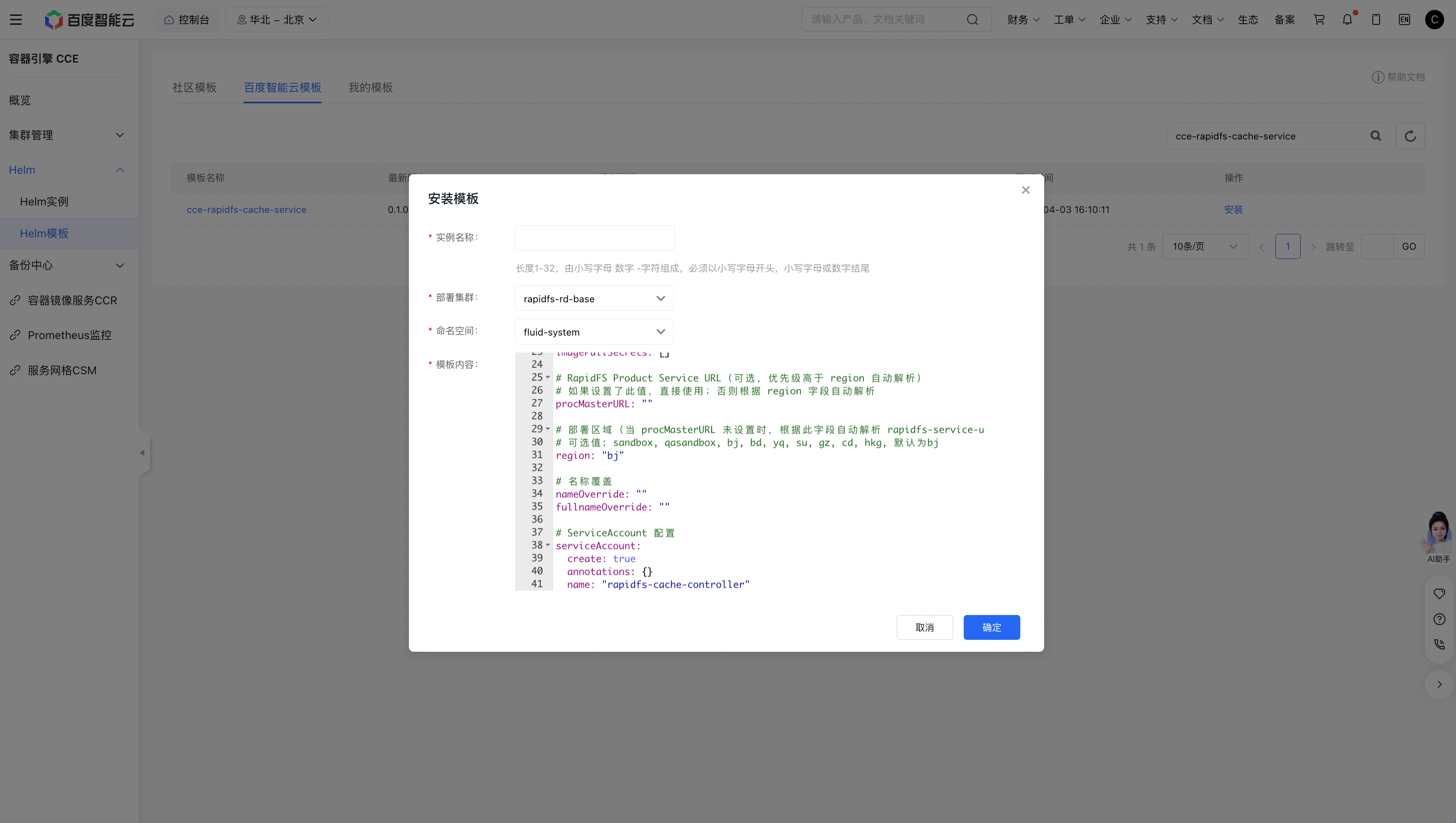This screenshot has width=1456, height=823.
Task: Switch language with the EN icon
Action: [1404, 20]
